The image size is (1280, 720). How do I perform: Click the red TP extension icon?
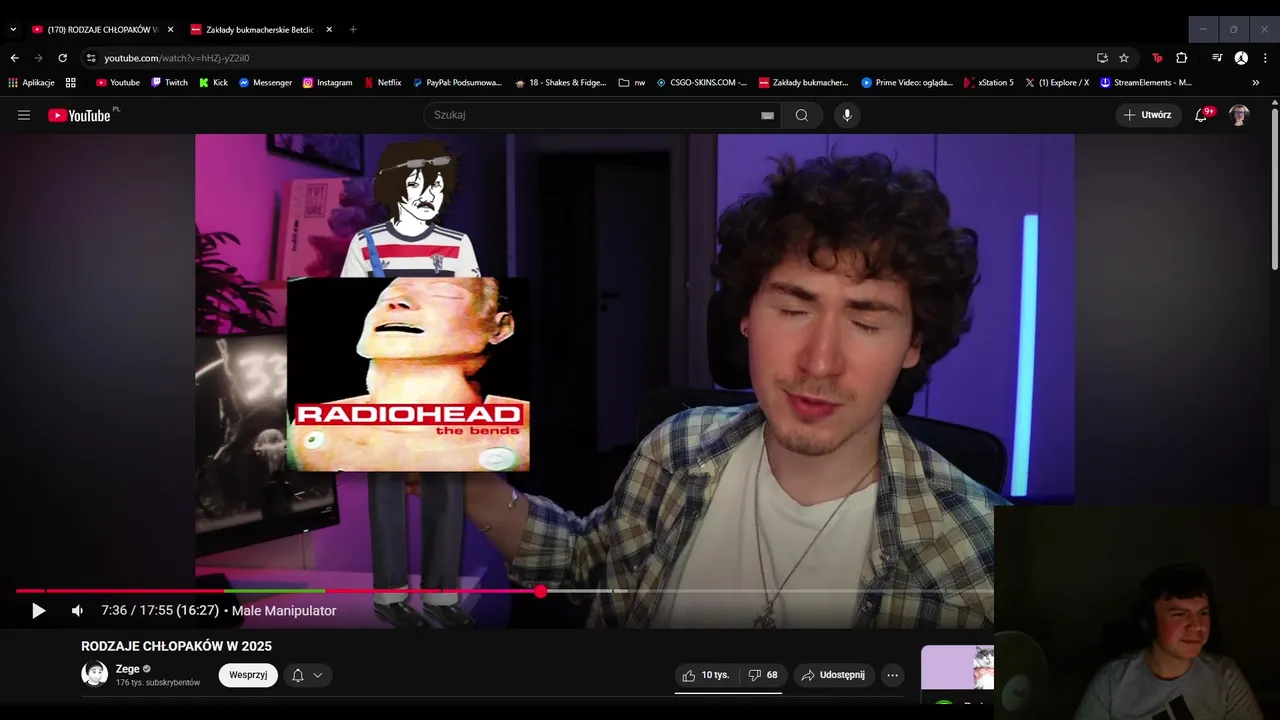(x=1157, y=58)
